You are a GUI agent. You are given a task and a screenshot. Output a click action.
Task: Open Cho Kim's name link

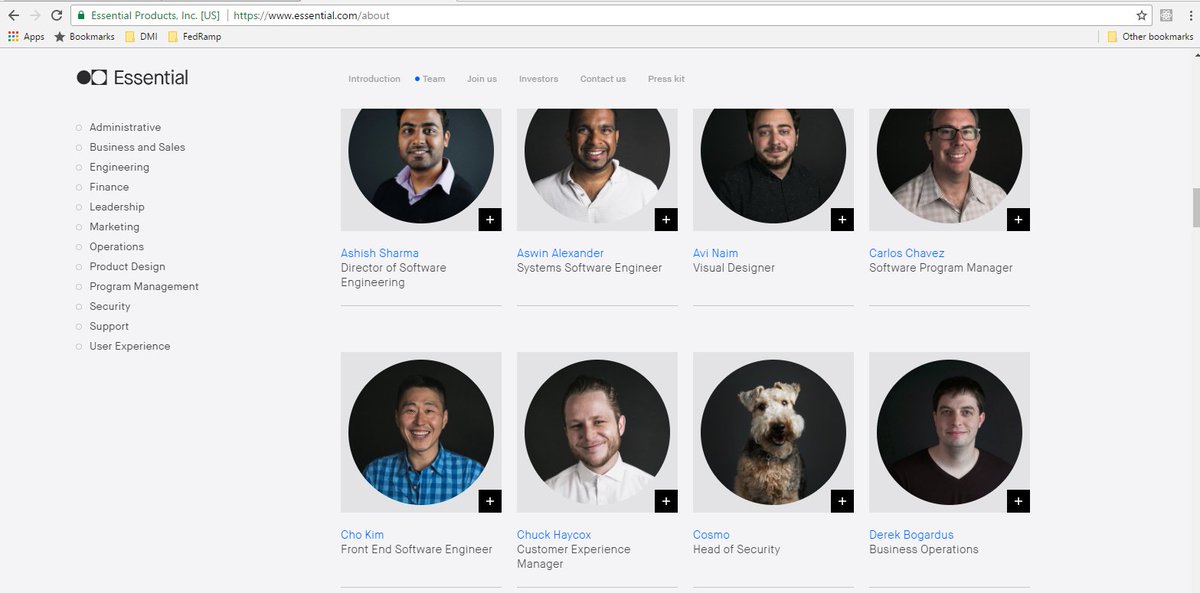click(362, 535)
